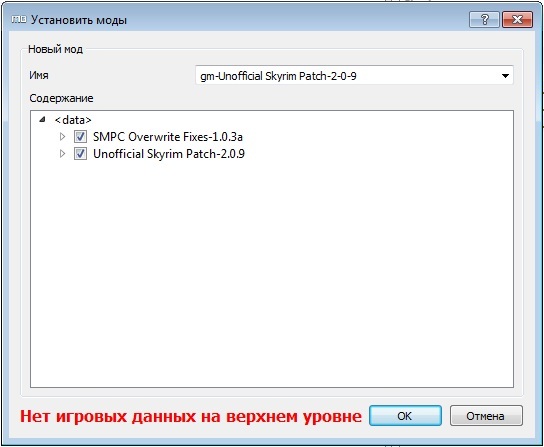Open the question mark help button
This screenshot has width=544, height=447.
(484, 19)
